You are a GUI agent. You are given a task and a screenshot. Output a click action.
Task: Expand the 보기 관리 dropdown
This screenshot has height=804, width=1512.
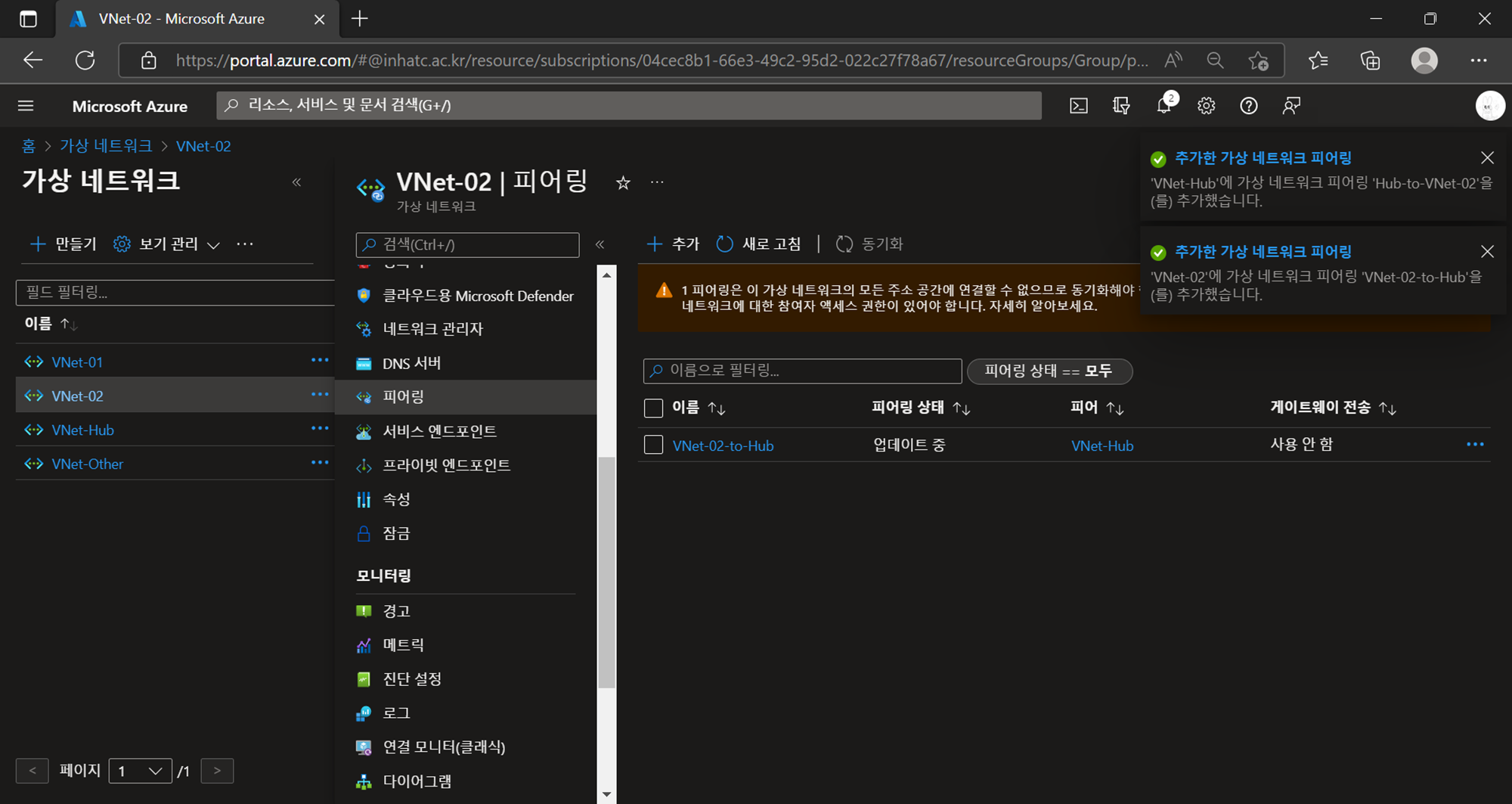166,244
